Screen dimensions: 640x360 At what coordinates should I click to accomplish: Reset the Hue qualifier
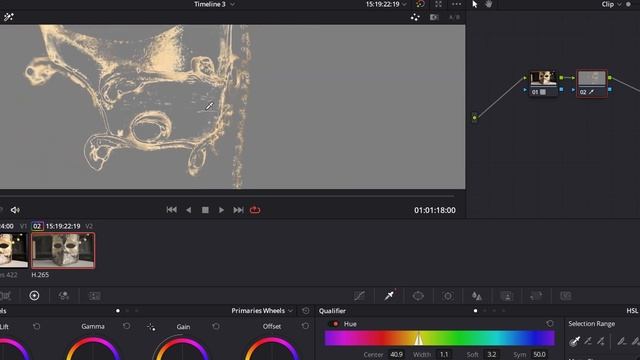(x=550, y=324)
